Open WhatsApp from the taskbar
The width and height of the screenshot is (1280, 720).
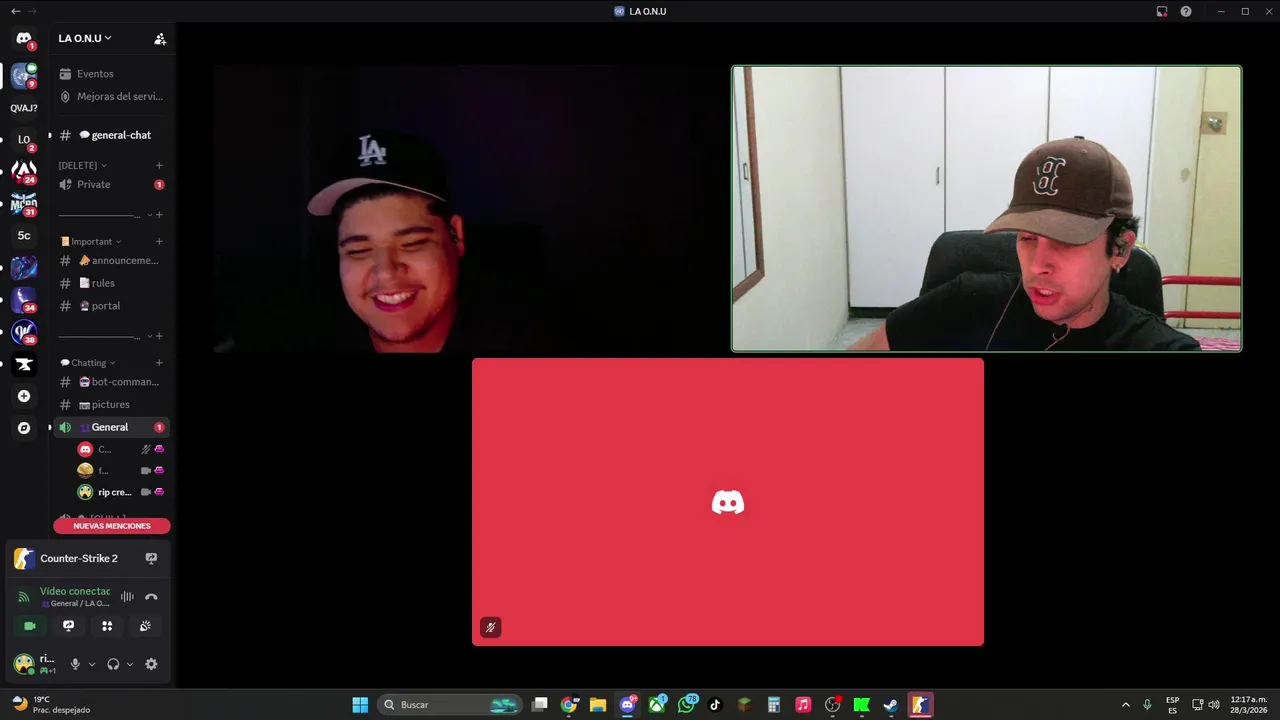coord(686,705)
